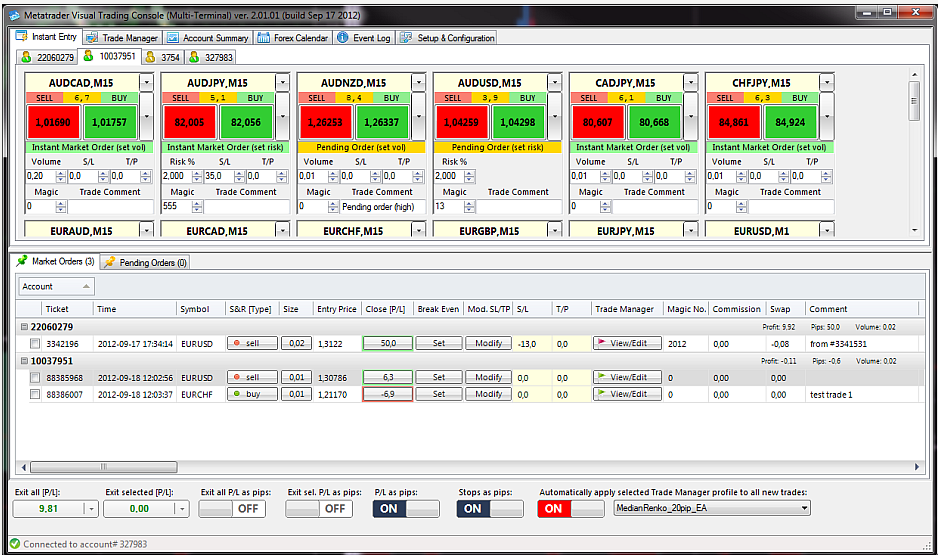Click AUDUSD sell price 1,04259
The width and height of the screenshot is (938, 555).
coord(461,122)
